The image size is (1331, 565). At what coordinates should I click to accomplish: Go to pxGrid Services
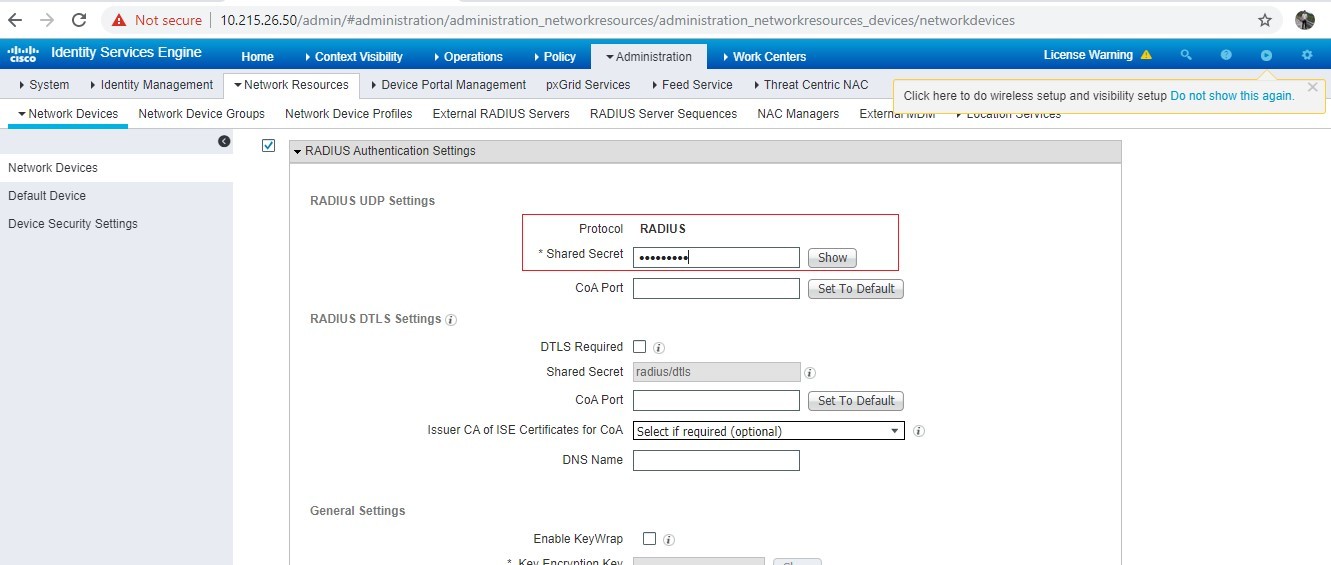(x=588, y=85)
